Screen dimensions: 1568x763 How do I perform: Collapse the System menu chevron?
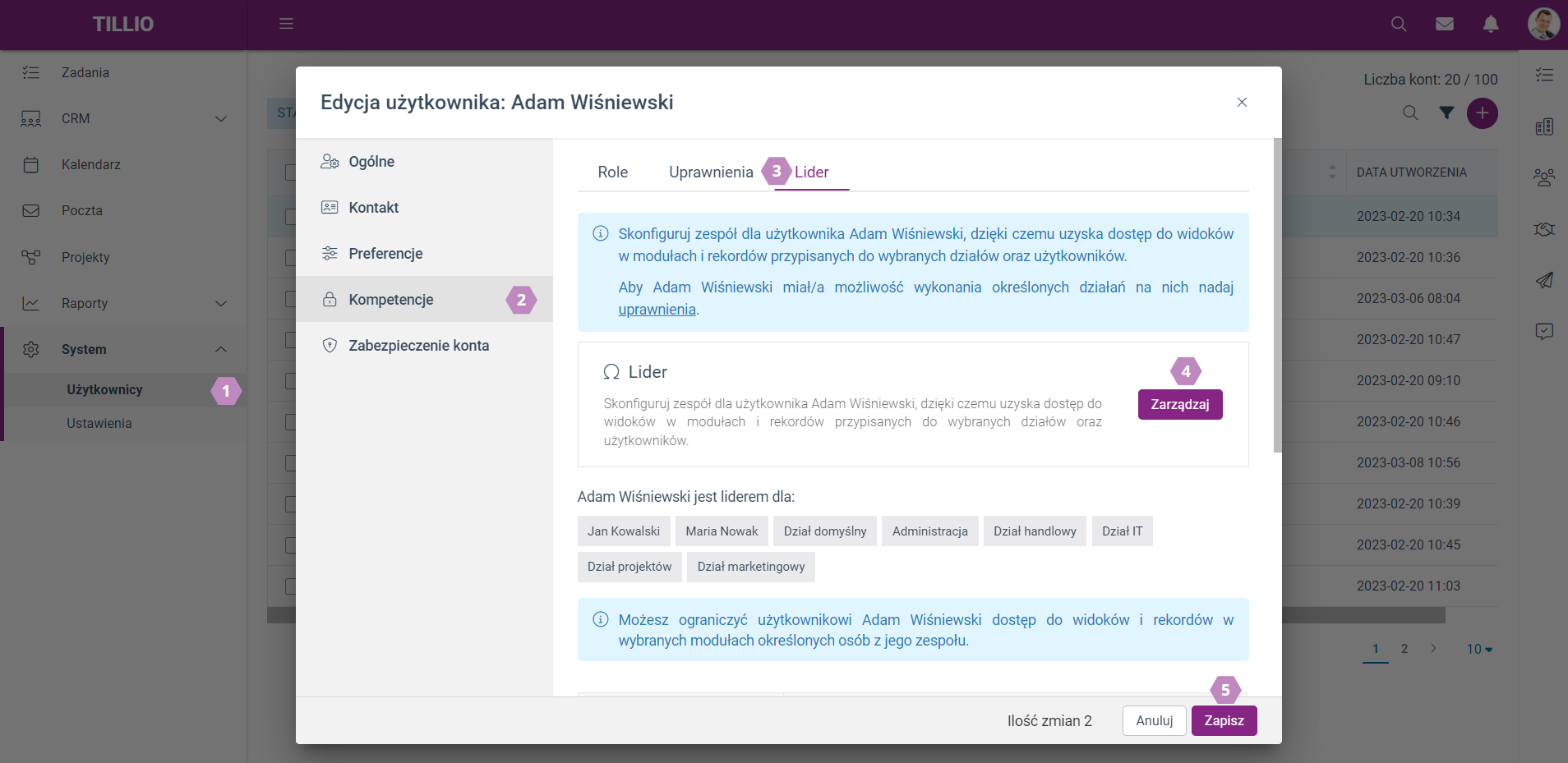coord(221,349)
